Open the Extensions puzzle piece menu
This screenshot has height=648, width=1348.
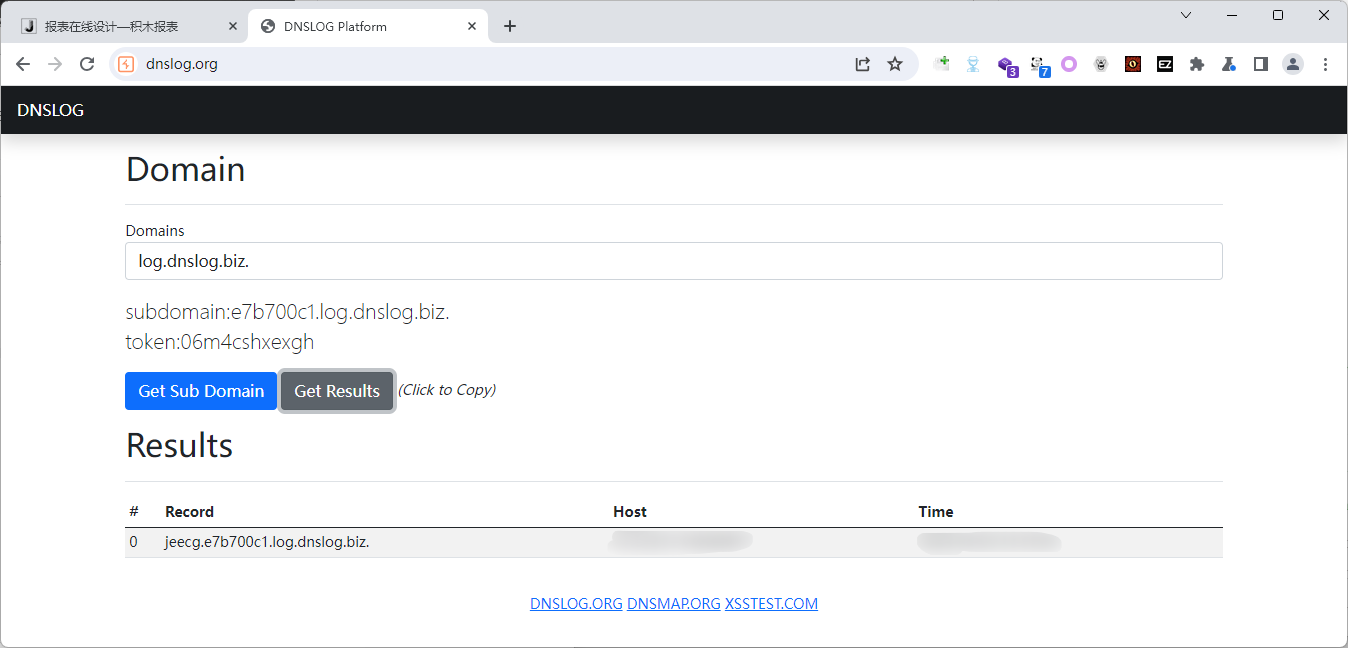pyautogui.click(x=1197, y=64)
